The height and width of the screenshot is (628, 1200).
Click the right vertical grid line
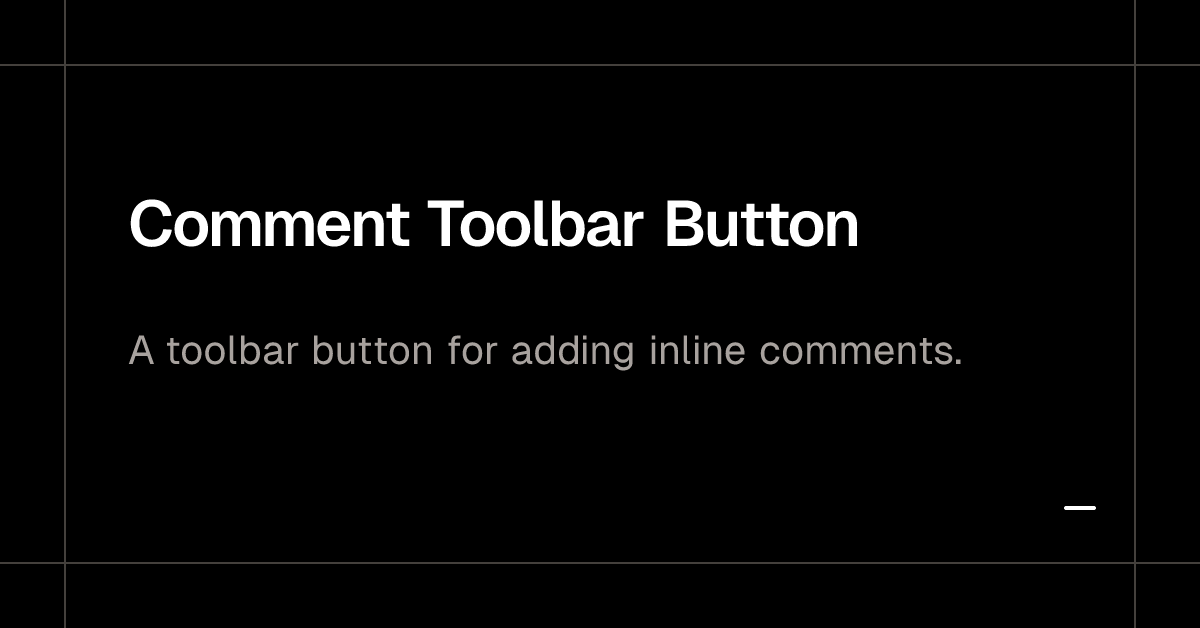pyautogui.click(x=1135, y=314)
